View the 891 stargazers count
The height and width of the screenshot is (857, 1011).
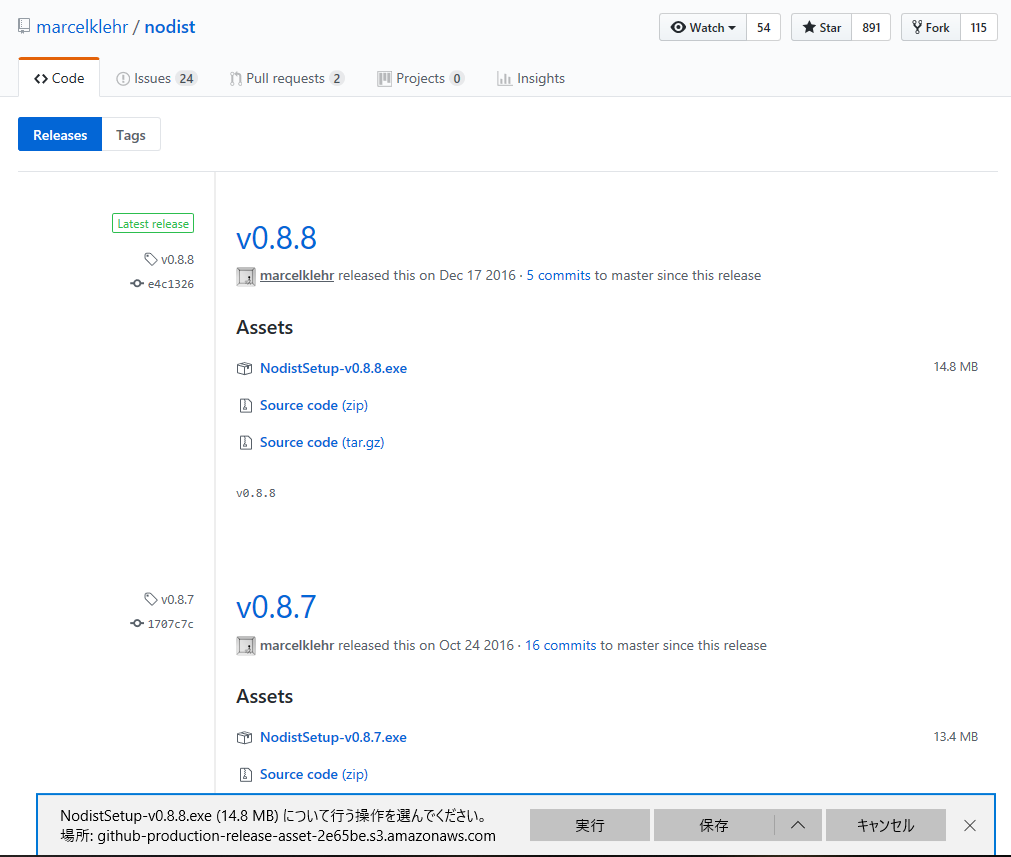click(871, 28)
